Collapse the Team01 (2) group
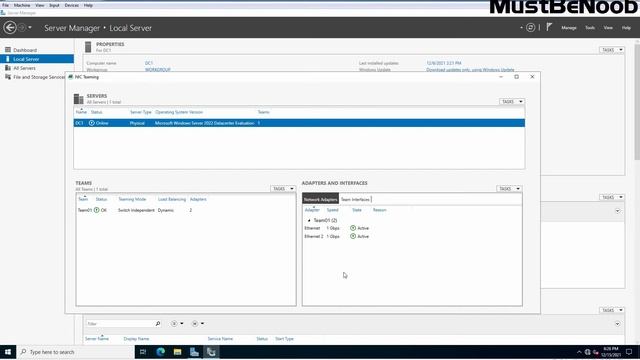640x360 pixels. 309,220
